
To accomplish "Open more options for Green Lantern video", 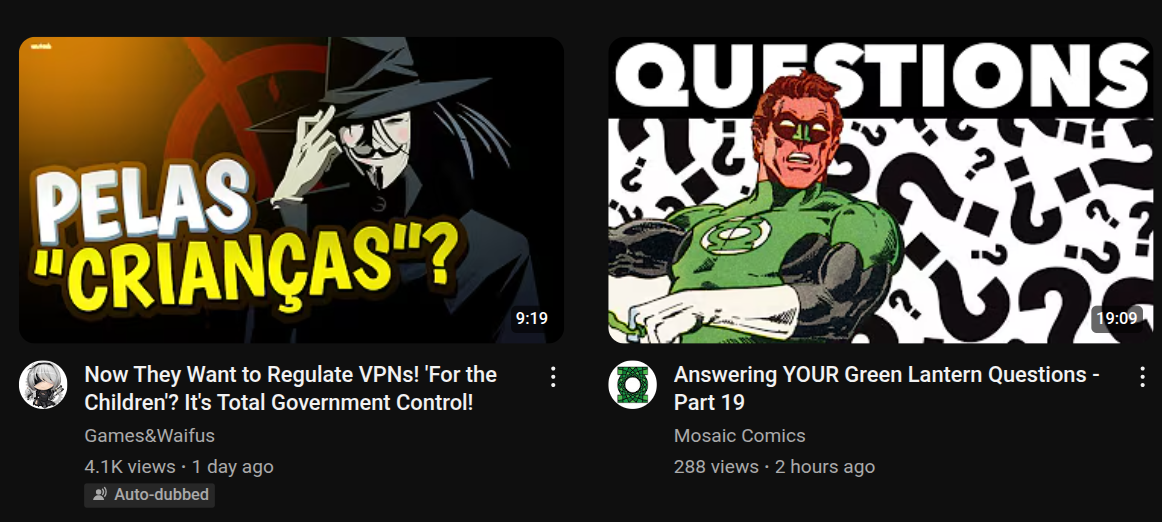I will [x=1142, y=377].
